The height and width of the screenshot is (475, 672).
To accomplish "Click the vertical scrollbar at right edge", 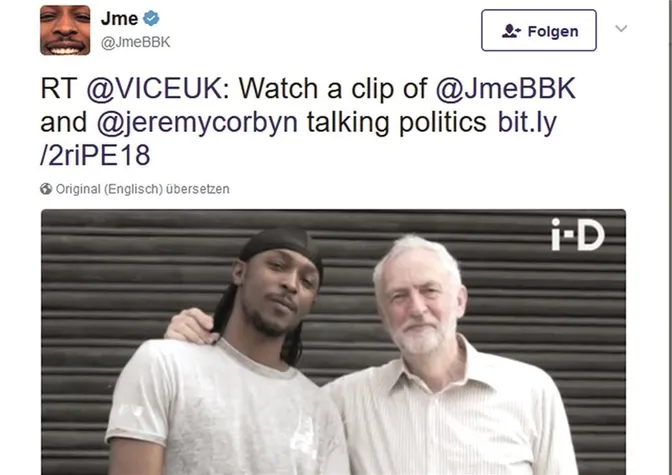I will (x=669, y=238).
